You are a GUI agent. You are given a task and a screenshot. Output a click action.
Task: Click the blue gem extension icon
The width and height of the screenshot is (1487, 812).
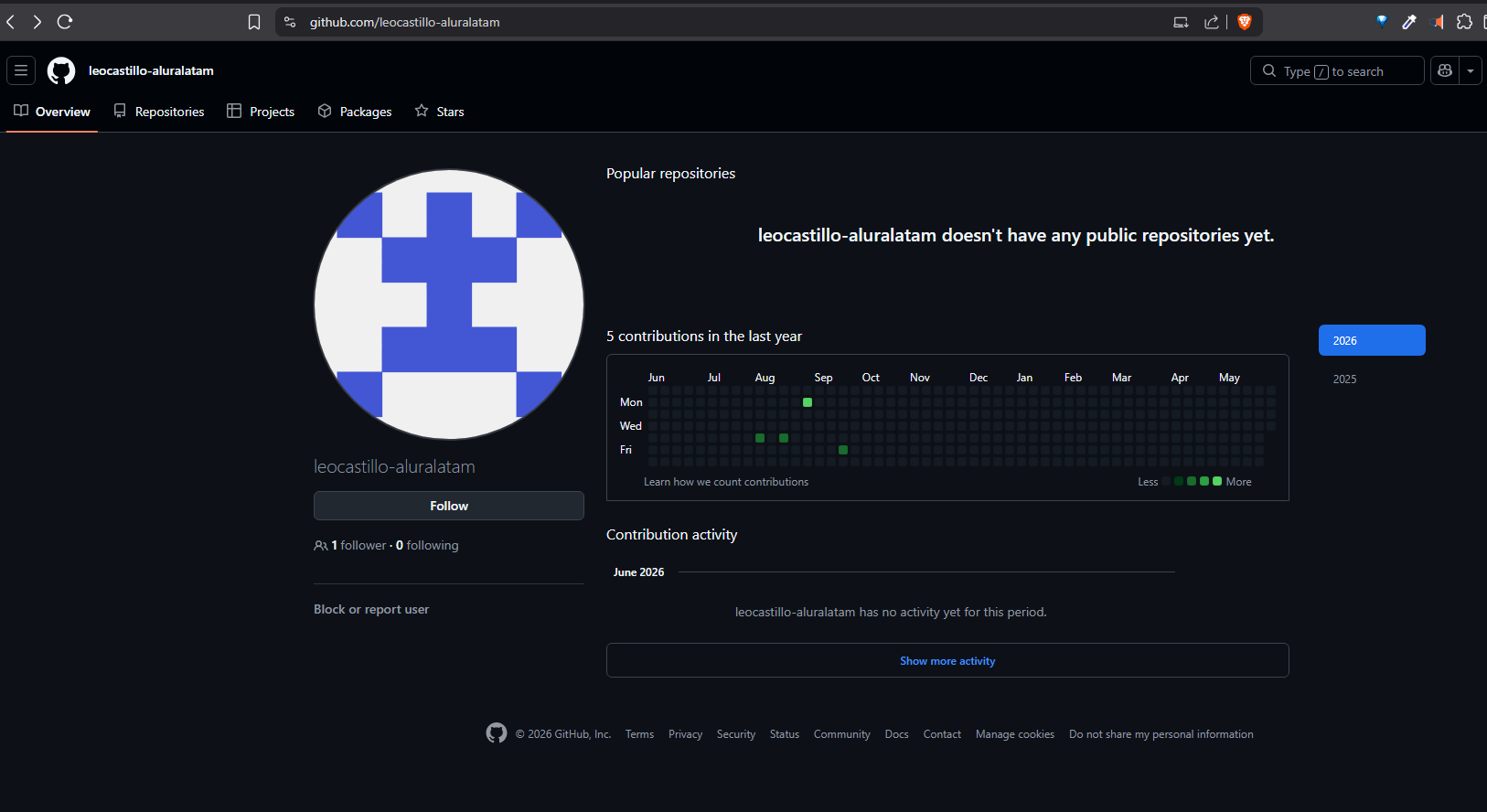pyautogui.click(x=1382, y=21)
